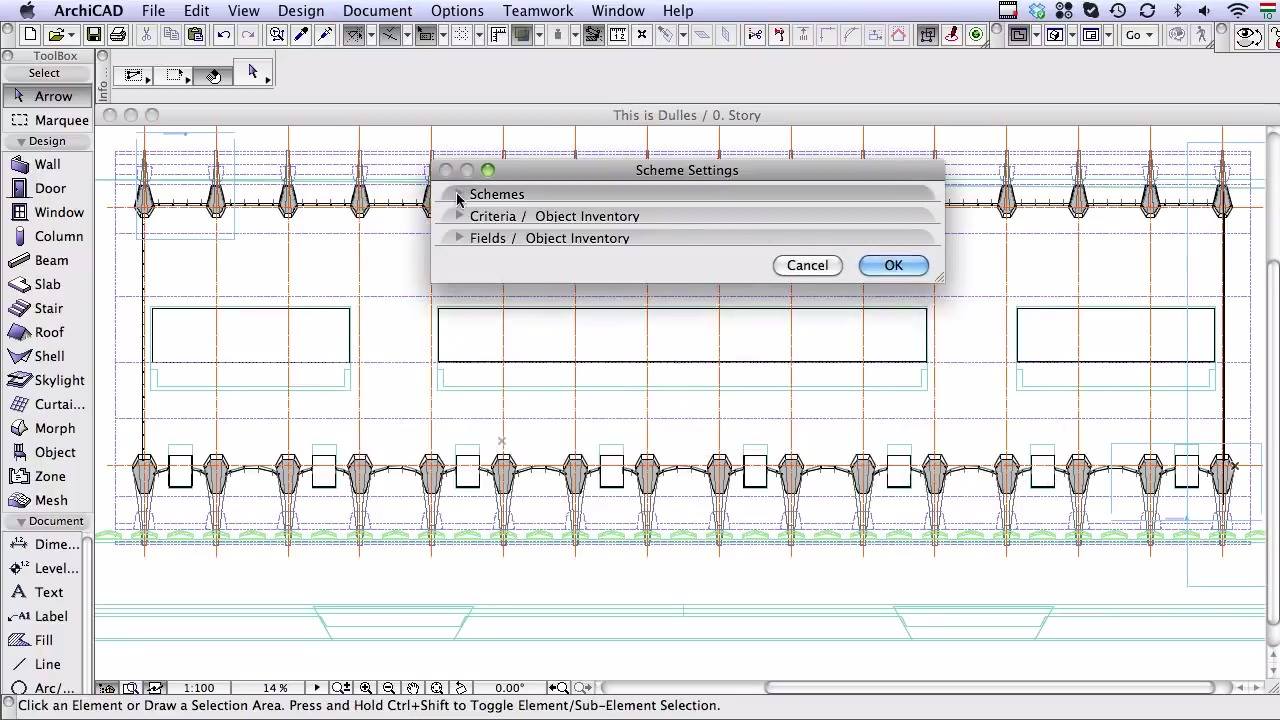Select the Object tool
Viewport: 1280px width, 720px height.
point(47,452)
